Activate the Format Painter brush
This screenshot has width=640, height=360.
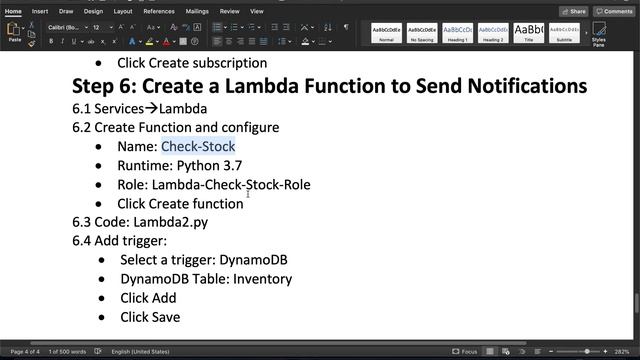32,43
